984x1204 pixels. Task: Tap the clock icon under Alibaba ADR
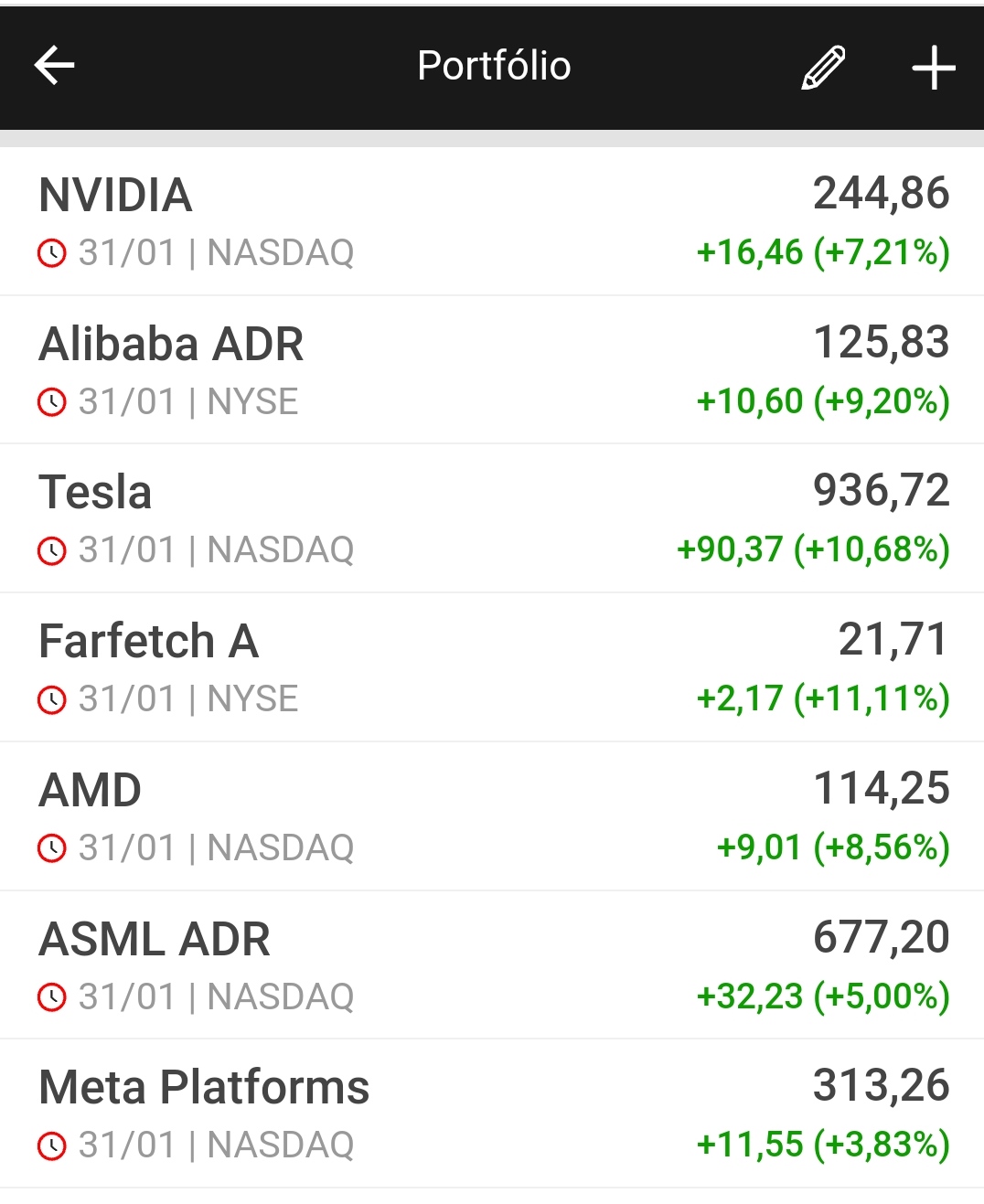coord(52,402)
